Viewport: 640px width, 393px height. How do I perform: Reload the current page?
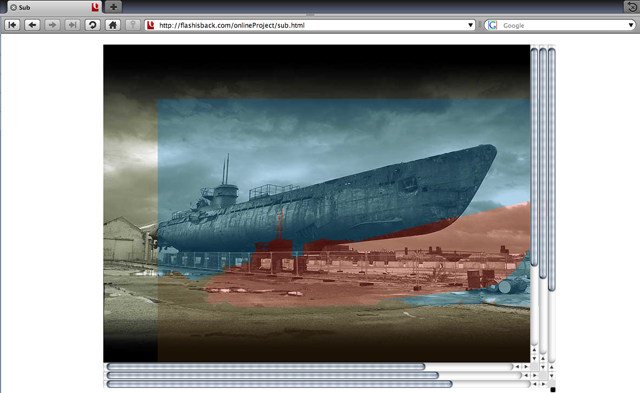point(93,25)
